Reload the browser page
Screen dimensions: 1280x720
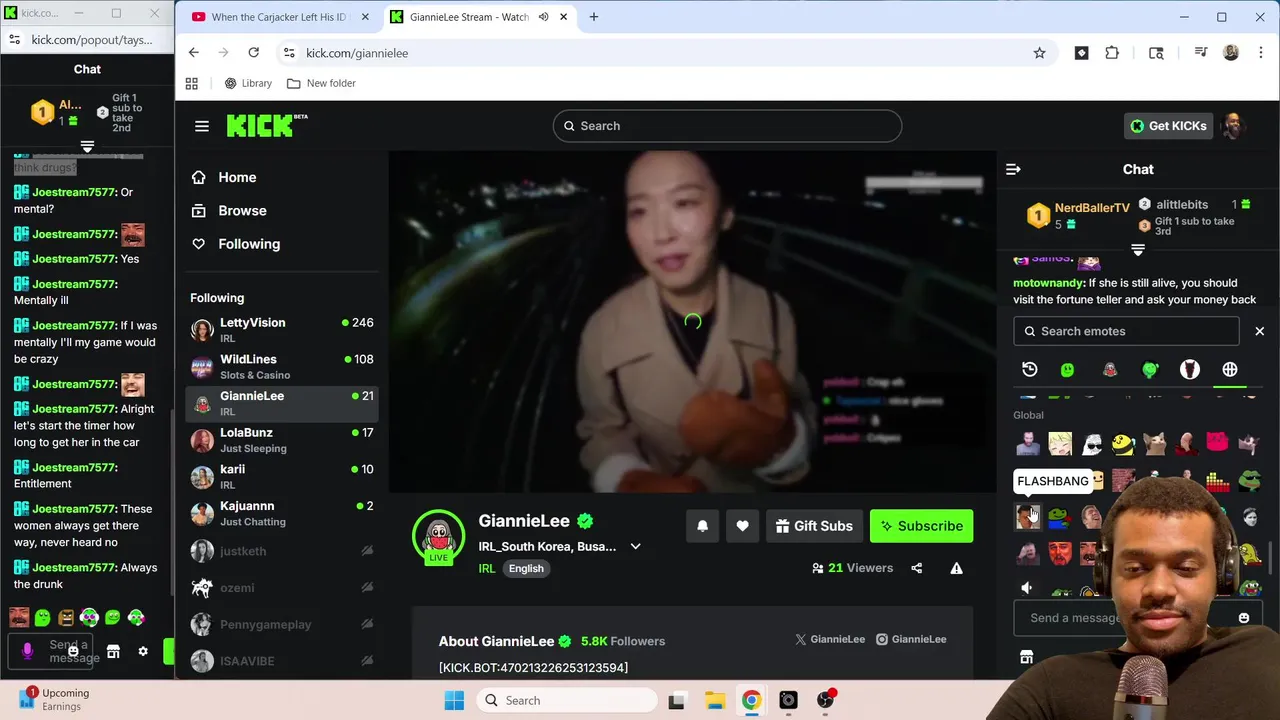254,53
